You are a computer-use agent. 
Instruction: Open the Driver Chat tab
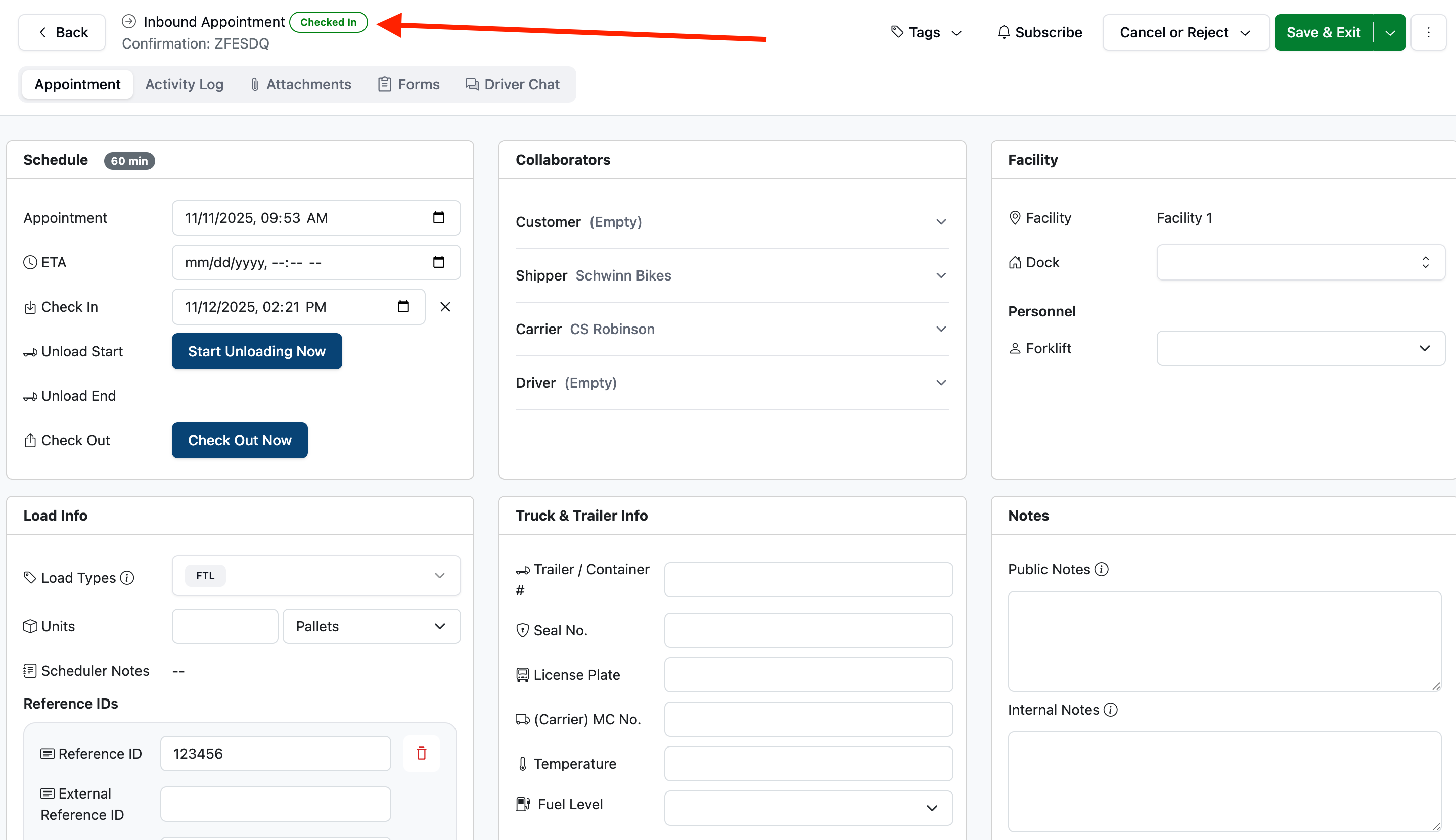click(513, 84)
